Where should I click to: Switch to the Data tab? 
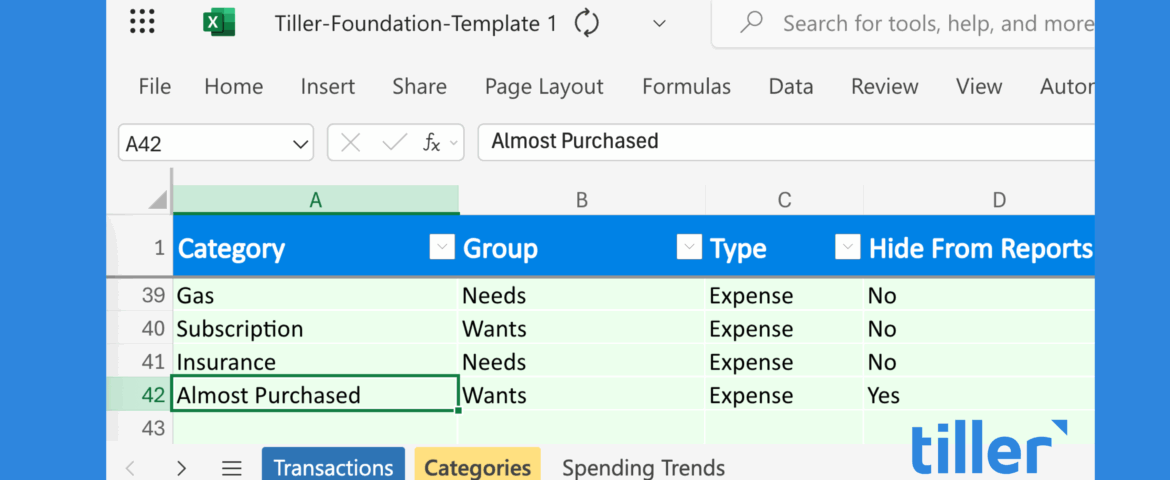(791, 87)
